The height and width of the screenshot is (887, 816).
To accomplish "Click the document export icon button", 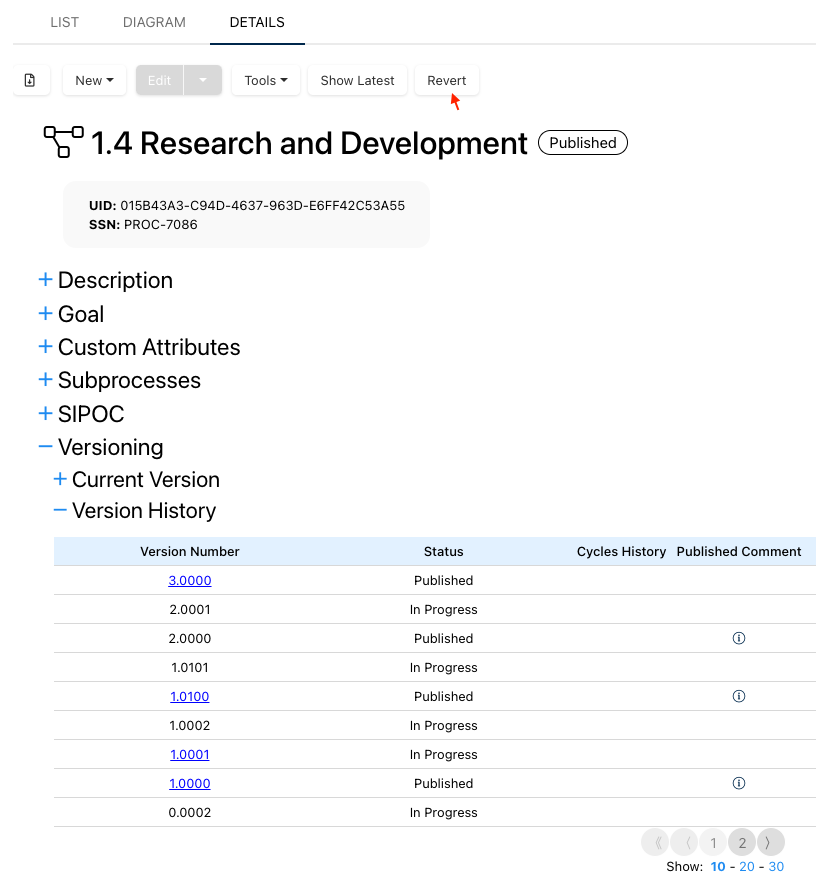I will point(30,81).
